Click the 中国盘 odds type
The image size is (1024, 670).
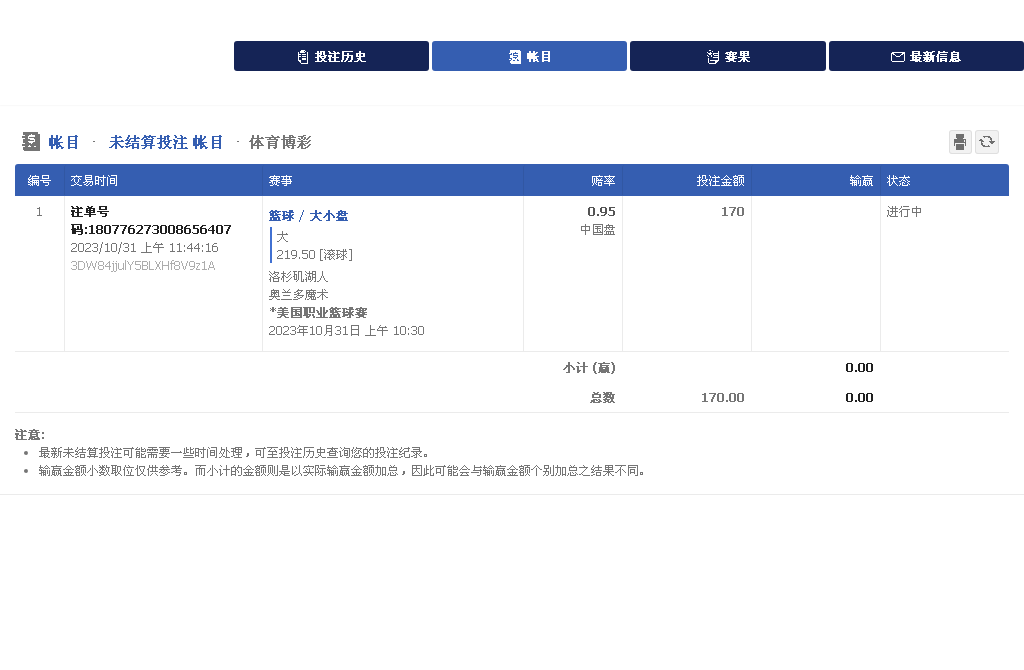pos(598,230)
